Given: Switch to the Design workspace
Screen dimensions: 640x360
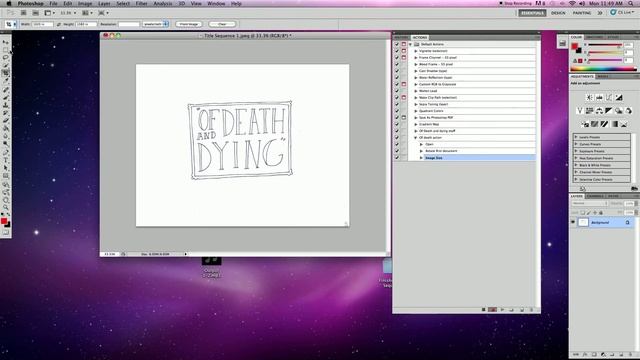Looking at the screenshot, I should tap(558, 13).
